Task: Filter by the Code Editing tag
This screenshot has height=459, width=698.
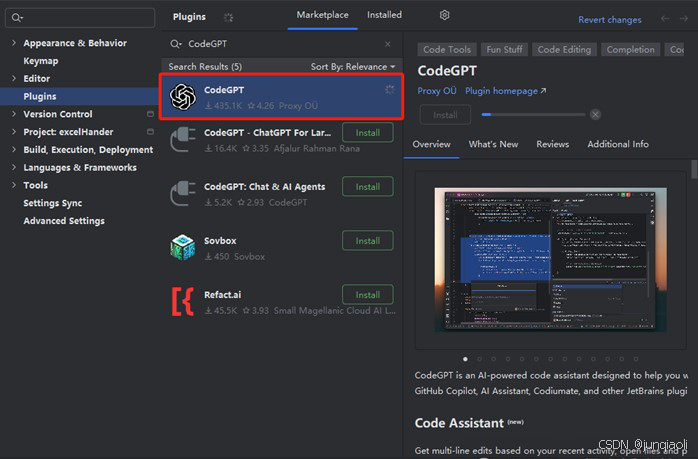Action: (564, 49)
